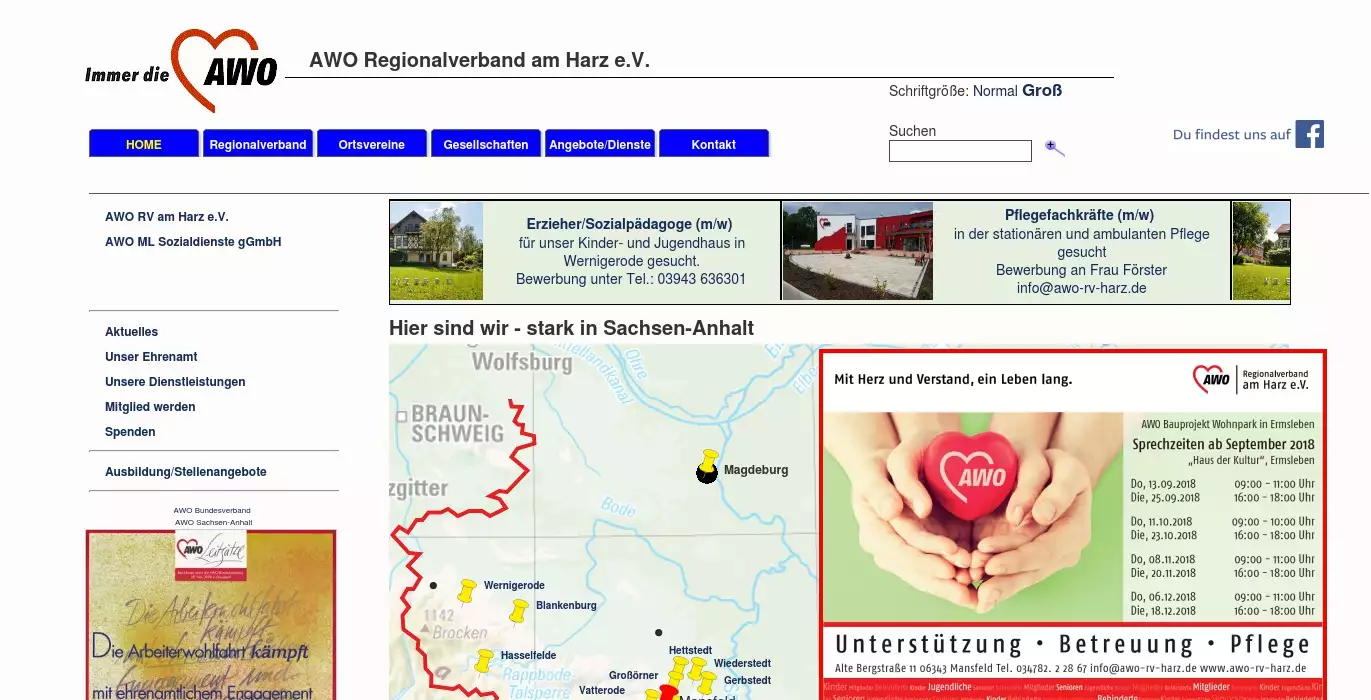
Task: Set font size to Normal
Action: [995, 91]
